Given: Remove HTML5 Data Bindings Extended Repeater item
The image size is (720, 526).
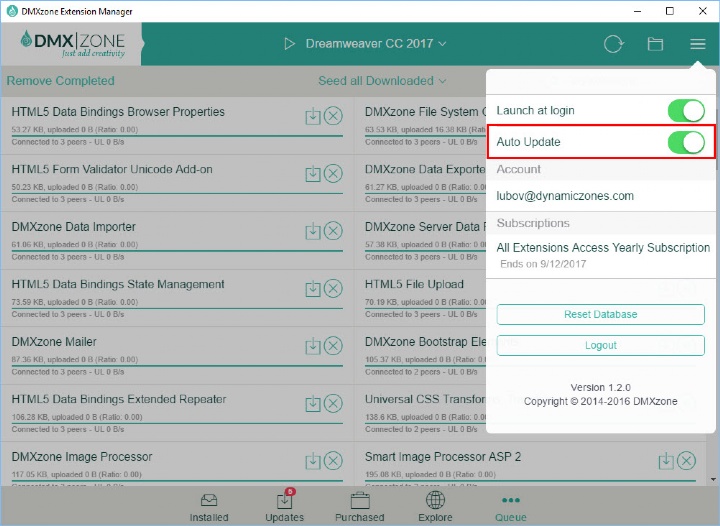Looking at the screenshot, I should point(333,403).
